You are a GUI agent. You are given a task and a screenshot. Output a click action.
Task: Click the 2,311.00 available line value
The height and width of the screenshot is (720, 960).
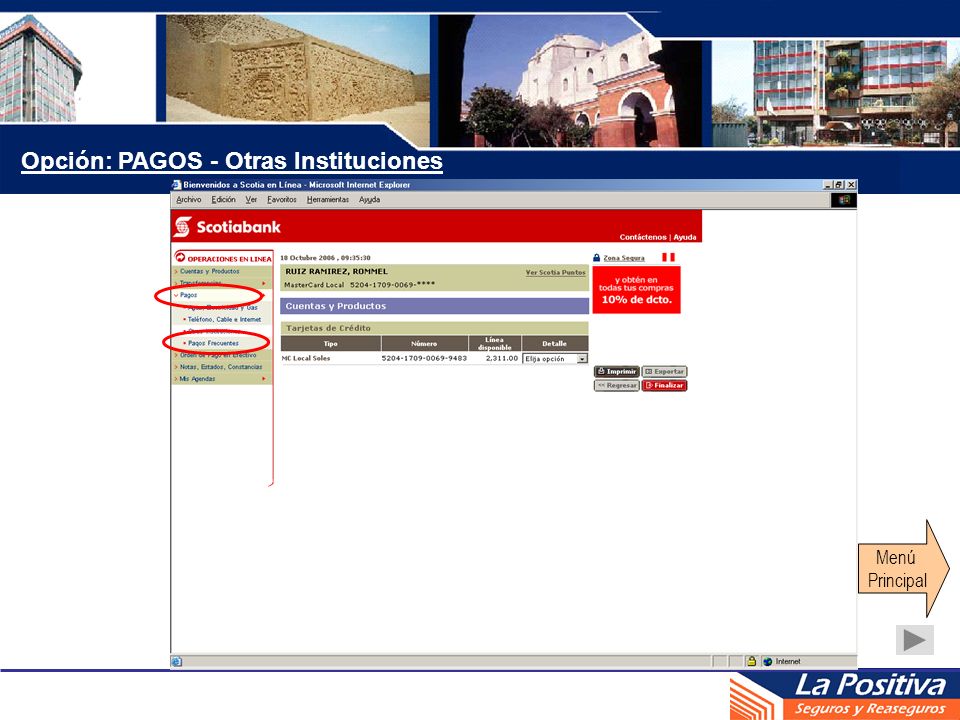502,358
